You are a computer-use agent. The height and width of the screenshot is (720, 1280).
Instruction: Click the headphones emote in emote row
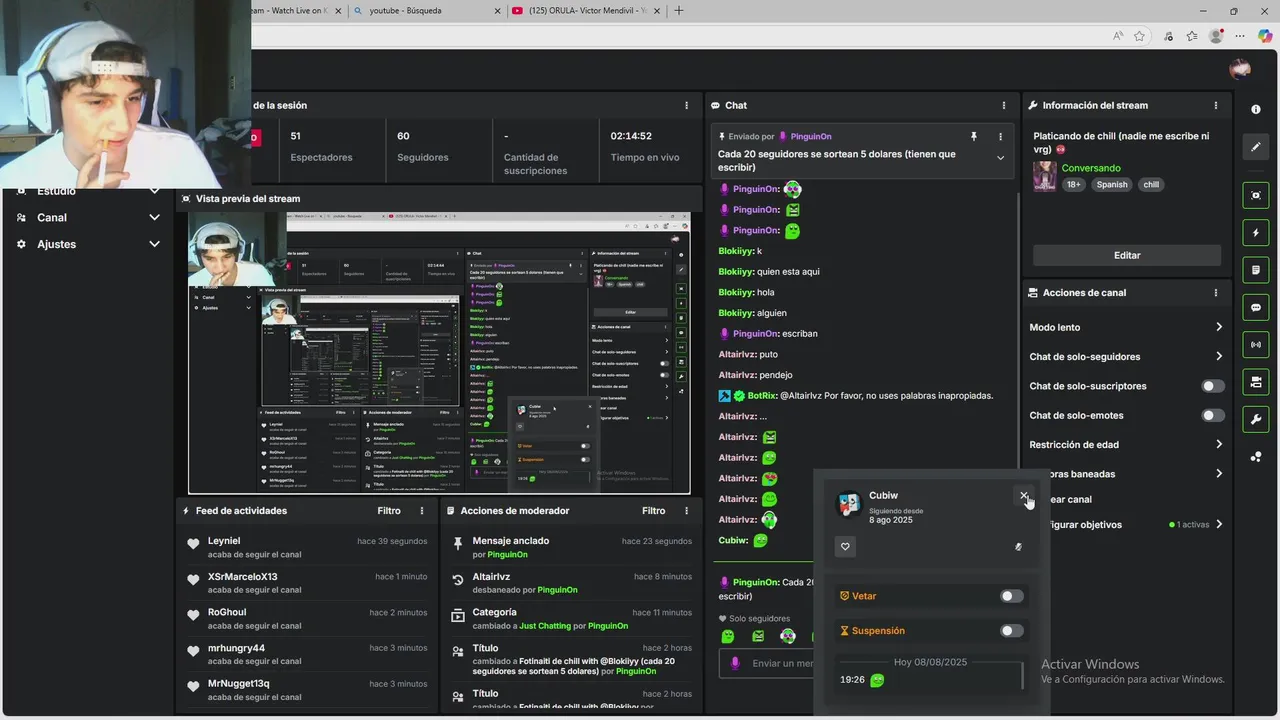pos(788,636)
